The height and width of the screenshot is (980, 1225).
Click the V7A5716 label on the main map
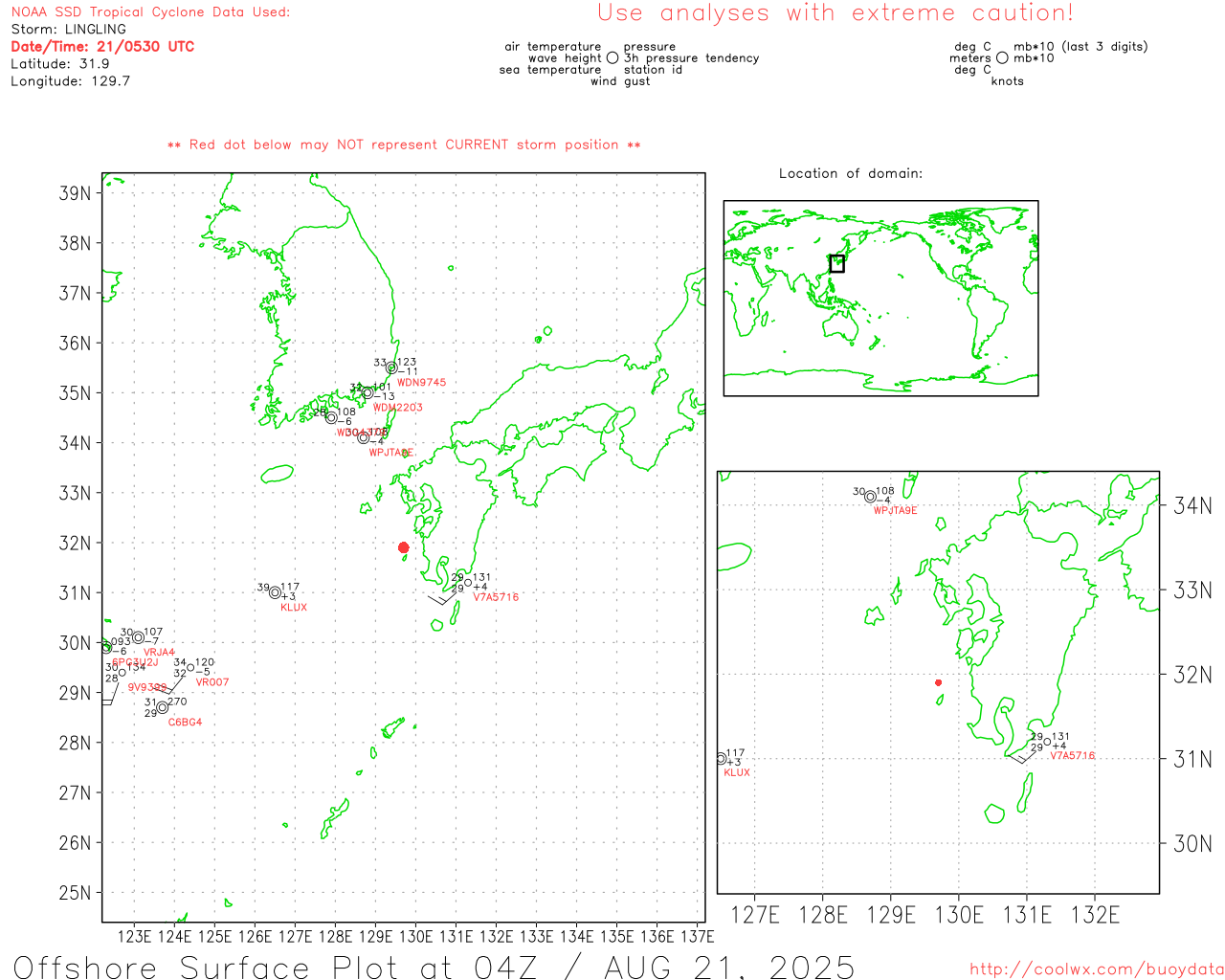tap(496, 597)
